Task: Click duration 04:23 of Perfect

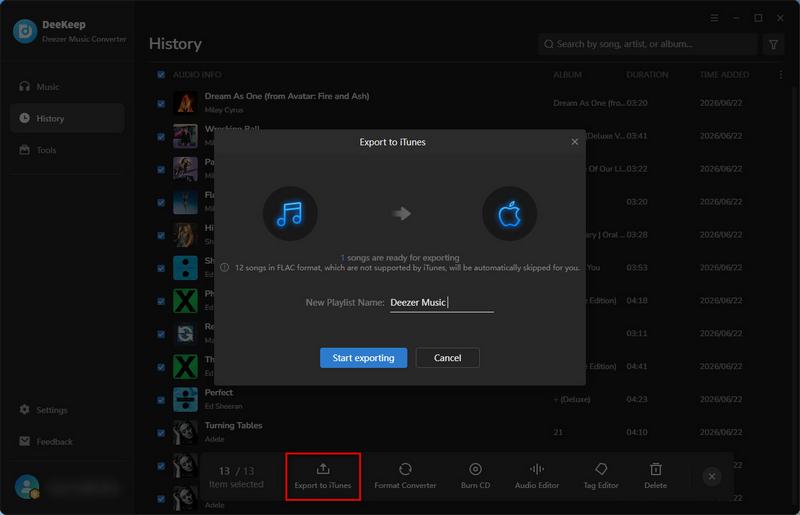Action: click(637, 399)
